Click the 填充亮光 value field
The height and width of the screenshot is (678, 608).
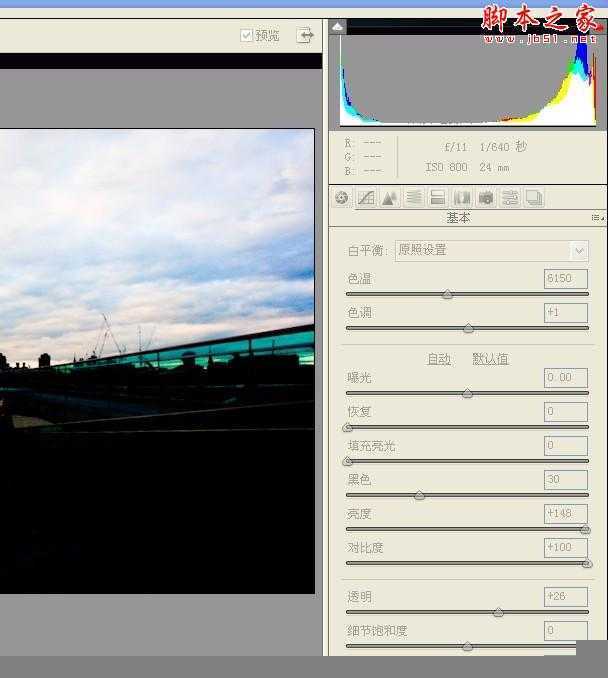click(566, 445)
